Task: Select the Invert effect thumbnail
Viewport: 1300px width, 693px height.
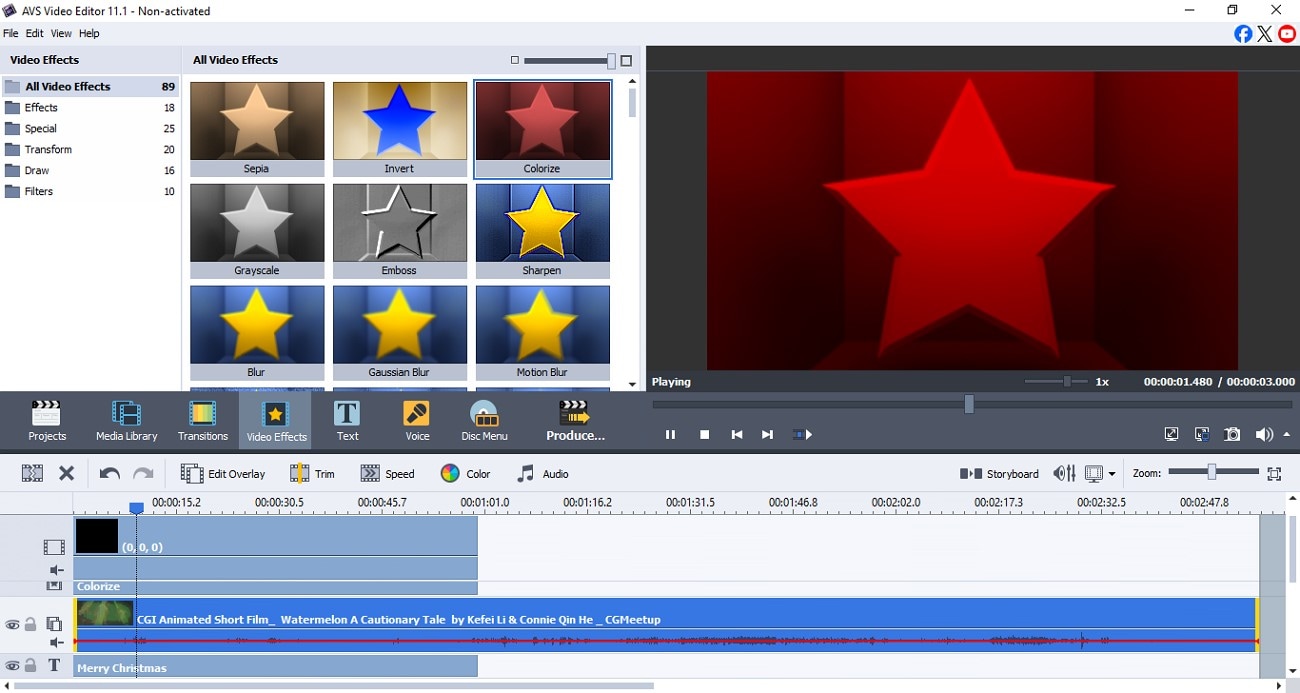Action: (400, 129)
